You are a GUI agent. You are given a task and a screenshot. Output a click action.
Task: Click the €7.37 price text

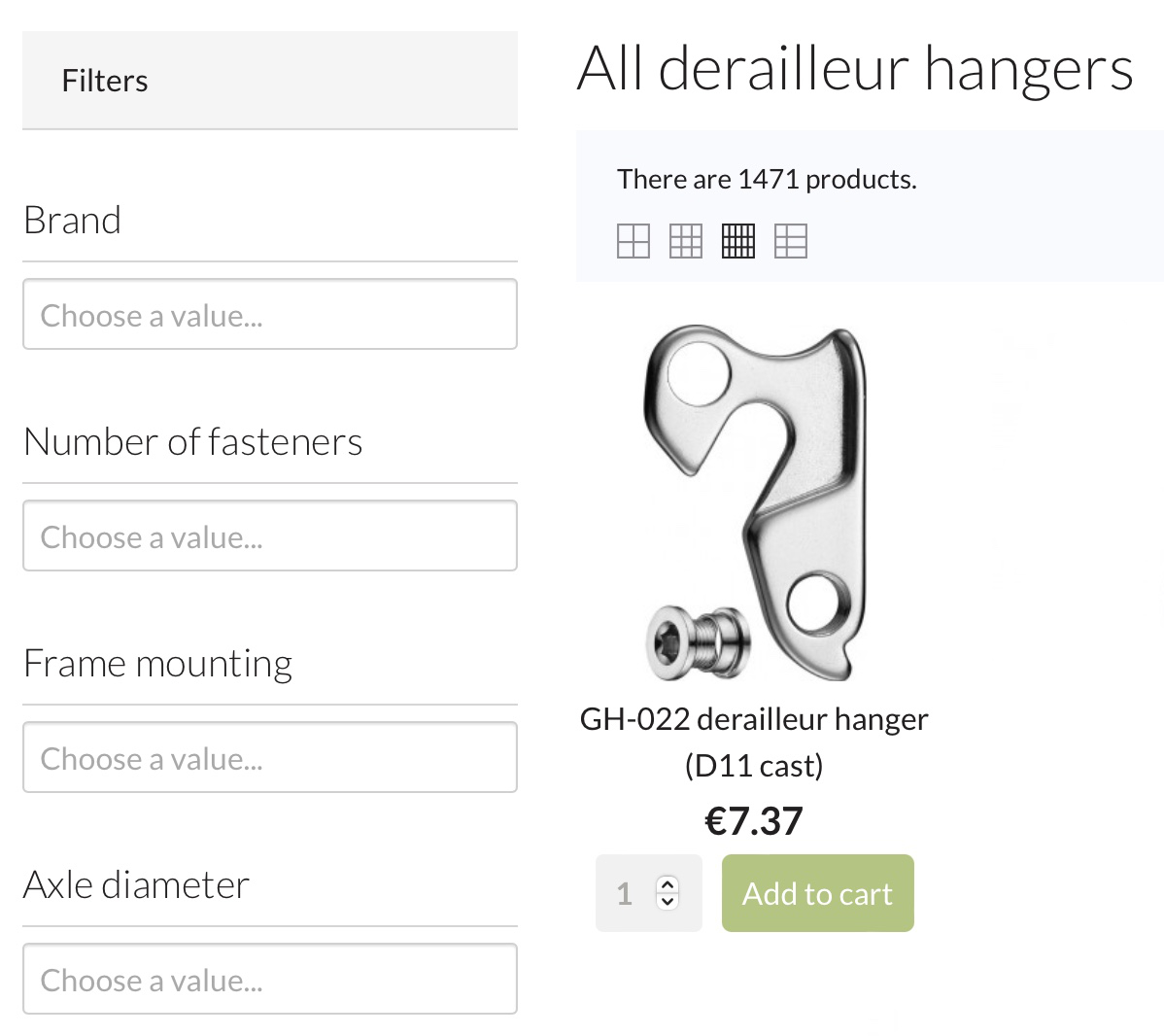point(754,821)
